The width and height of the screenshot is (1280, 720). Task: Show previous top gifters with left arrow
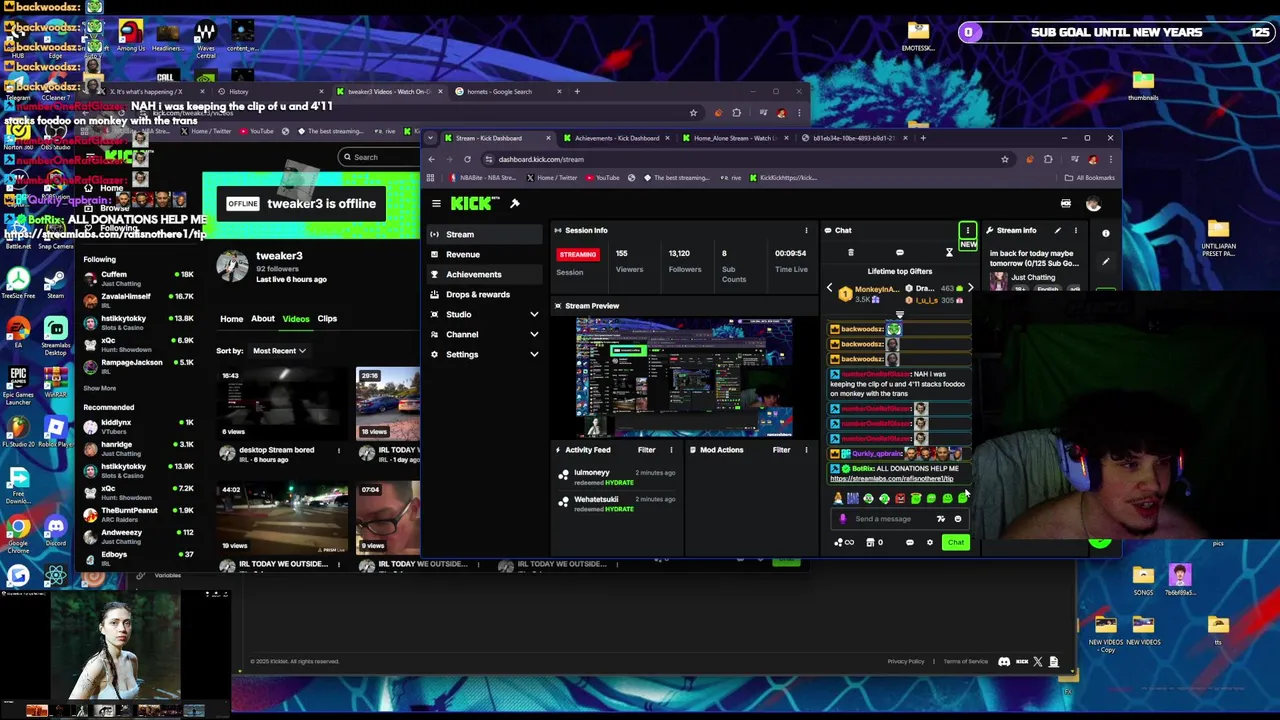(x=829, y=288)
